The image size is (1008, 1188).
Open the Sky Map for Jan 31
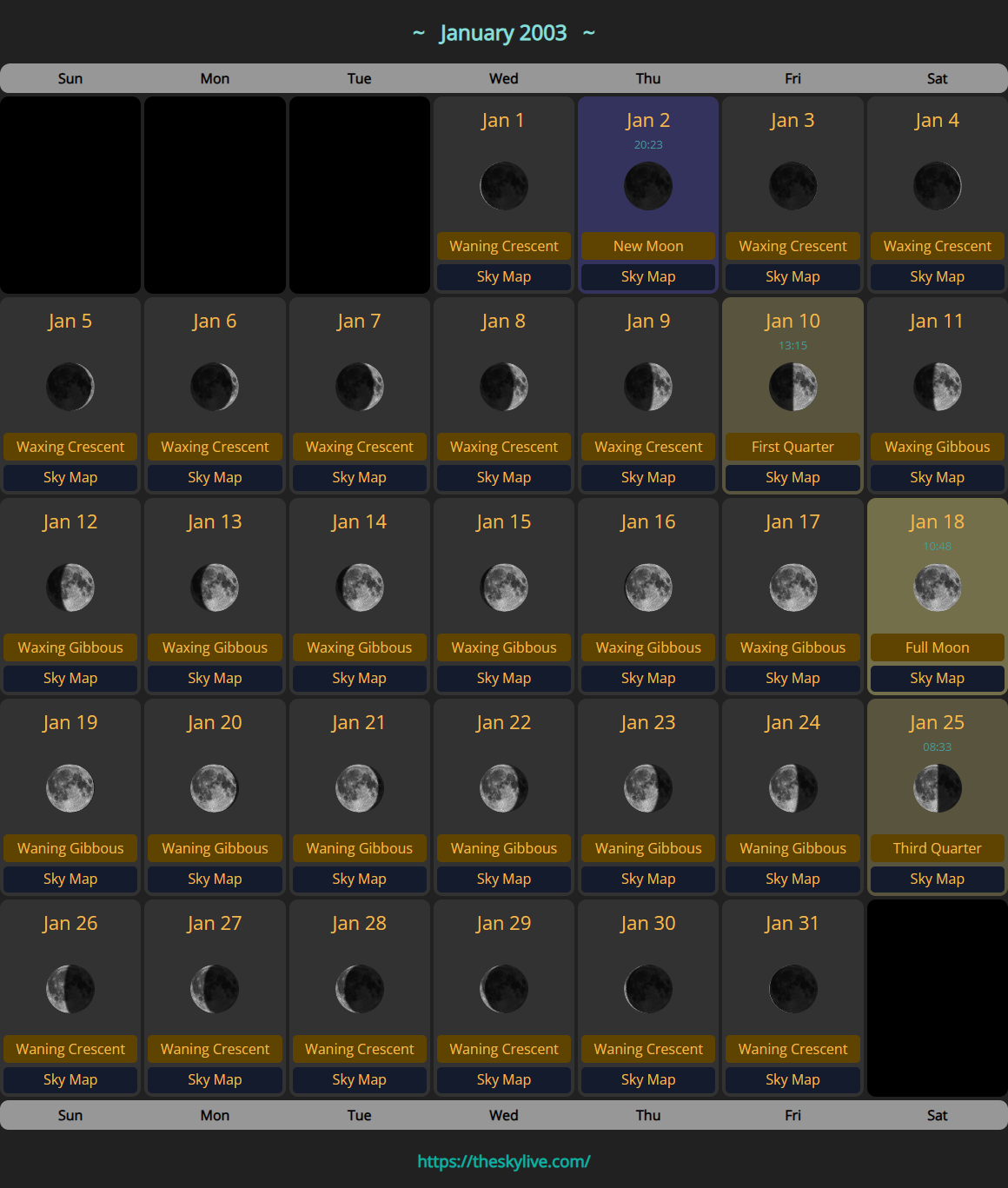click(x=792, y=1079)
